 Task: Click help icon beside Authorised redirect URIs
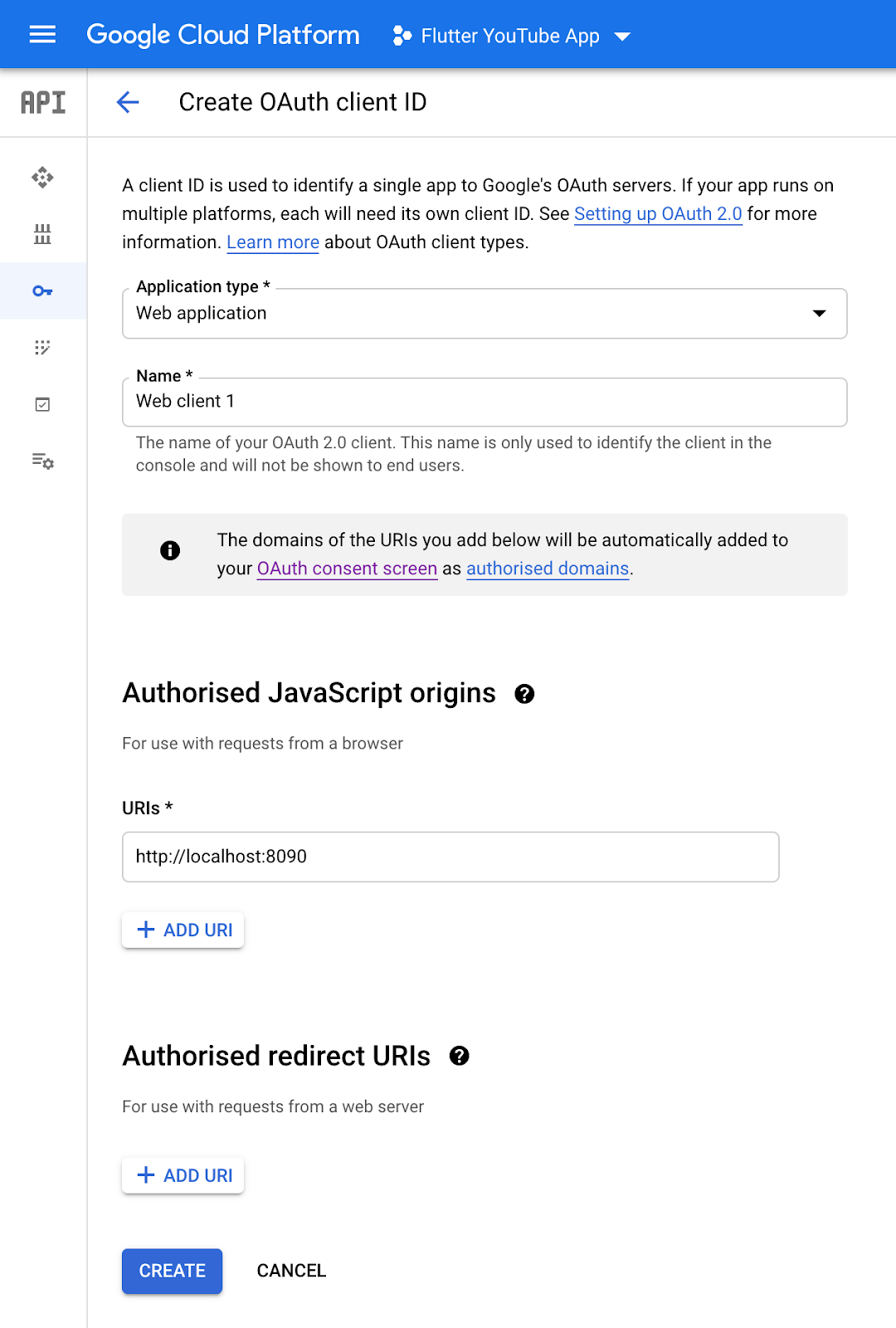[x=459, y=1056]
